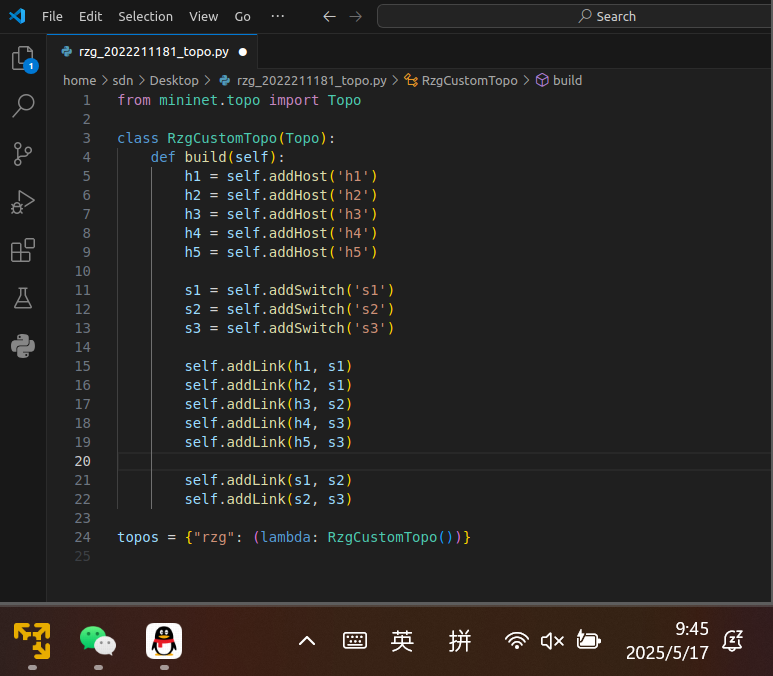Open the Testing flask view
This screenshot has width=773, height=676.
[x=22, y=298]
